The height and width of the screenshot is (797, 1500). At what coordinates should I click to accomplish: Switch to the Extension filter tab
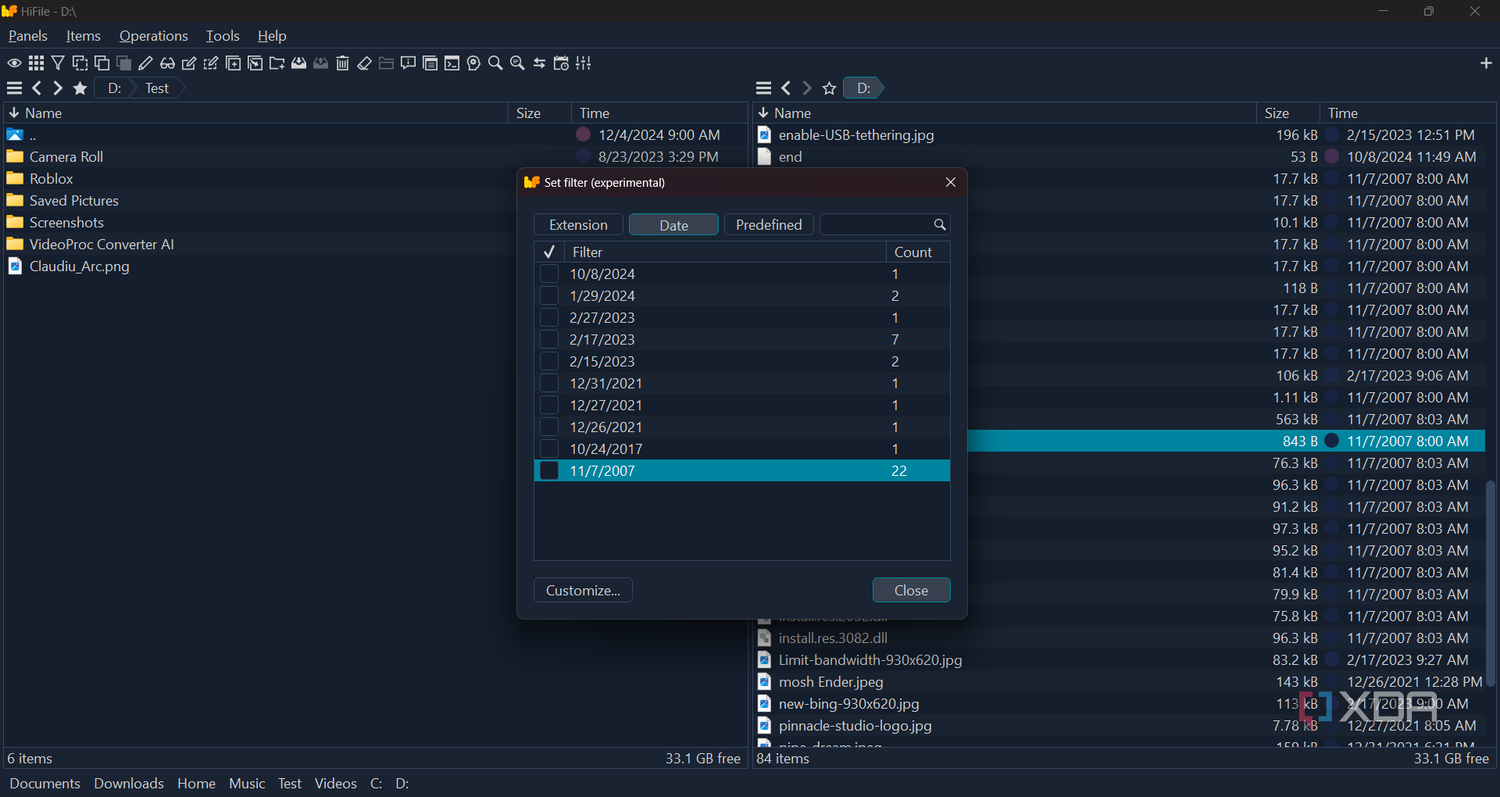pos(578,225)
